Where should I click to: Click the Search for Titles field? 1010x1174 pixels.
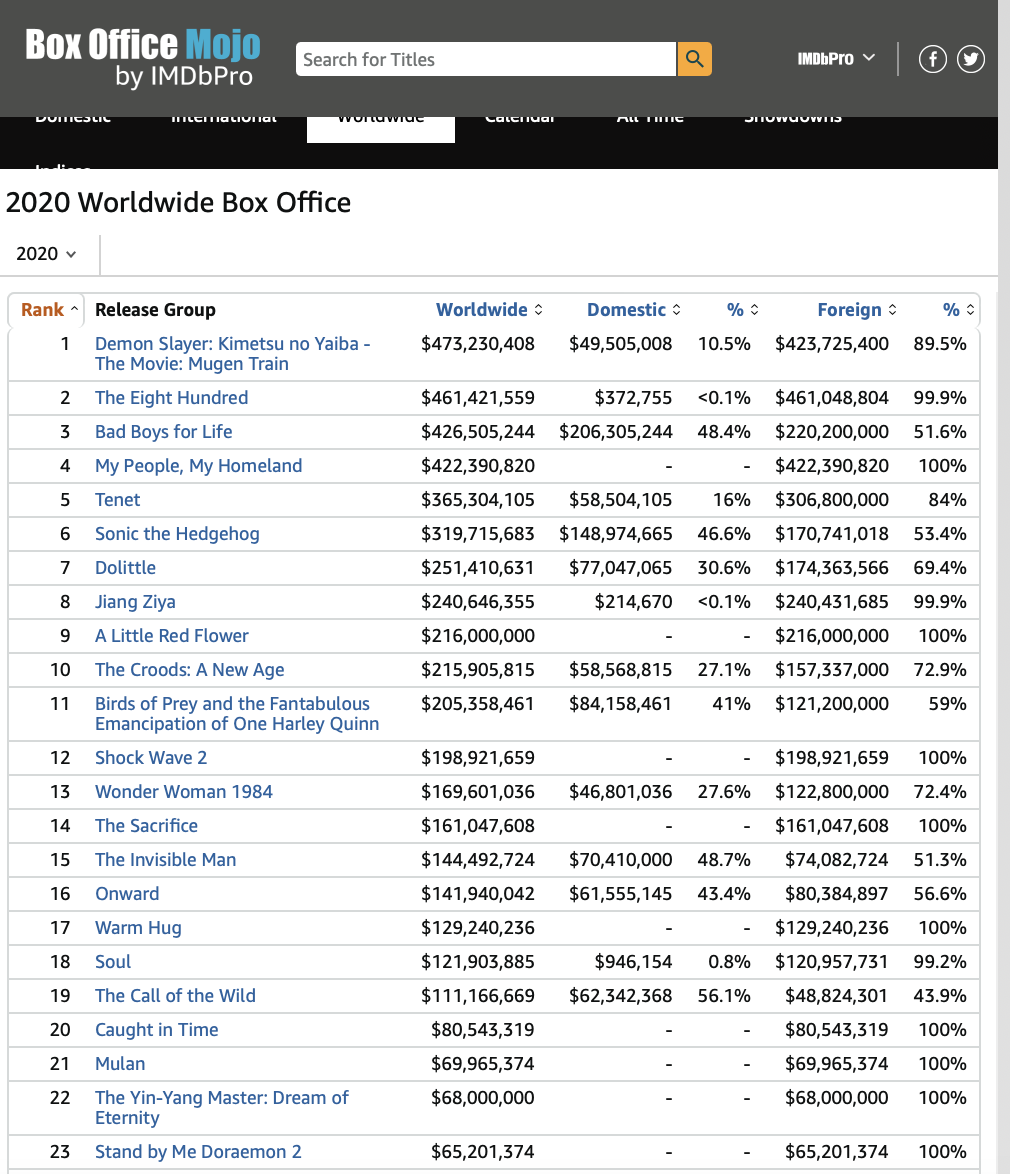485,59
